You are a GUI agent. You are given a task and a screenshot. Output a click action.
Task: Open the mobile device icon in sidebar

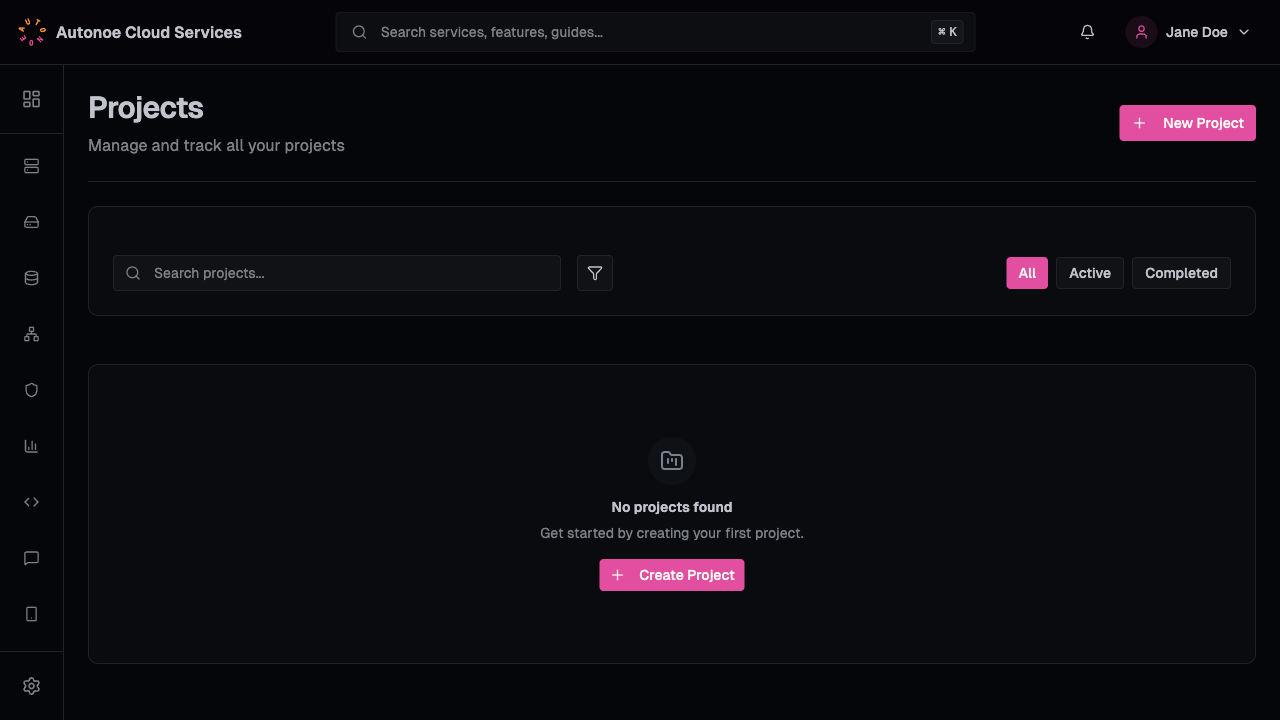coord(31,614)
